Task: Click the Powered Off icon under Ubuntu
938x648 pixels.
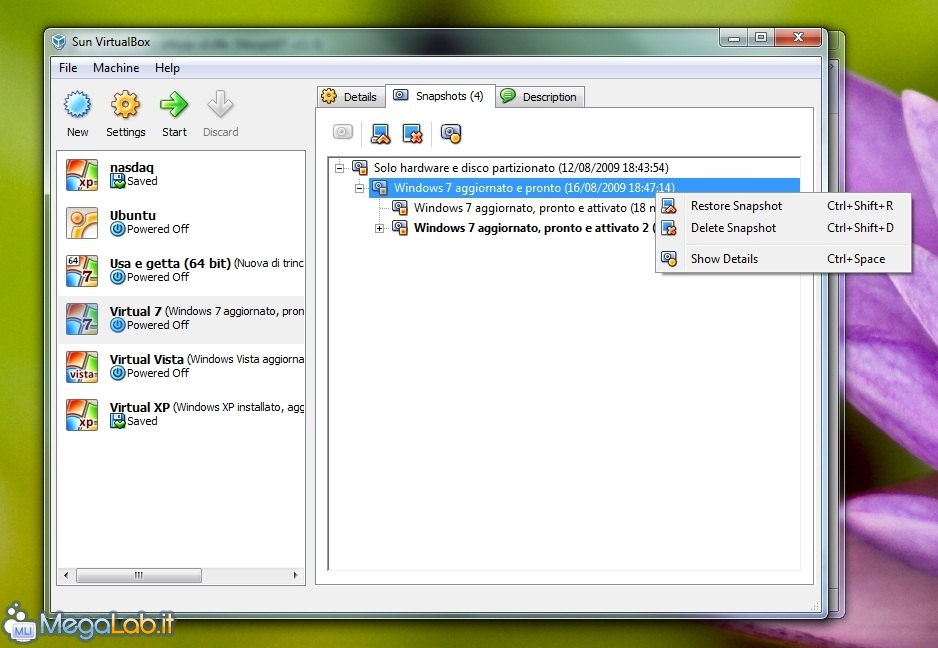Action: 118,229
